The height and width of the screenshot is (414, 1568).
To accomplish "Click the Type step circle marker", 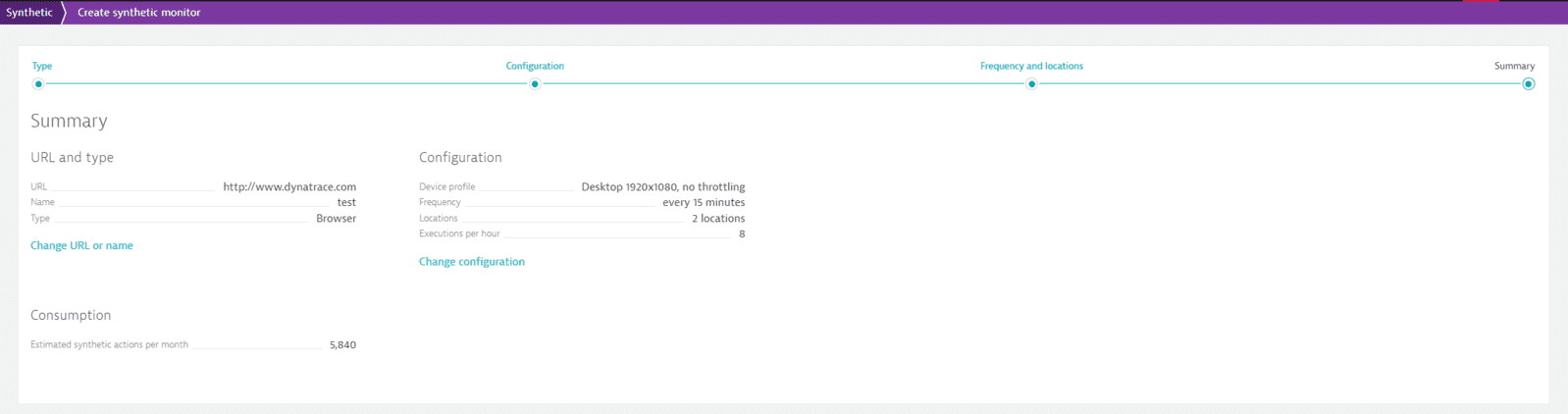I will 38,84.
